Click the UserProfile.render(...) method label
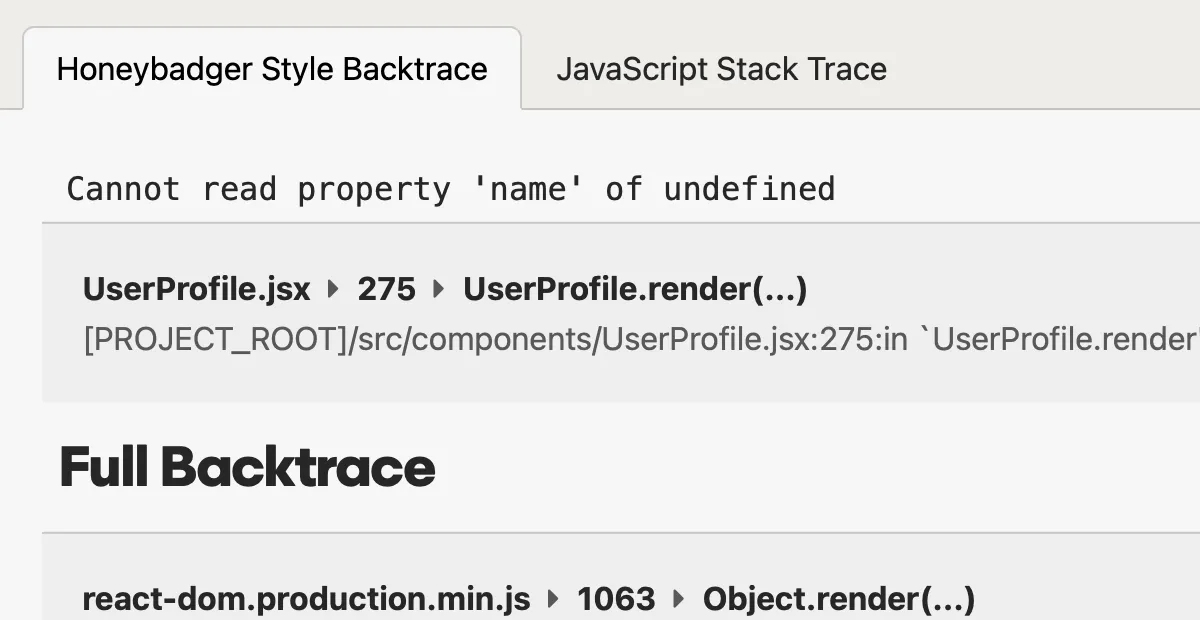 tap(636, 289)
